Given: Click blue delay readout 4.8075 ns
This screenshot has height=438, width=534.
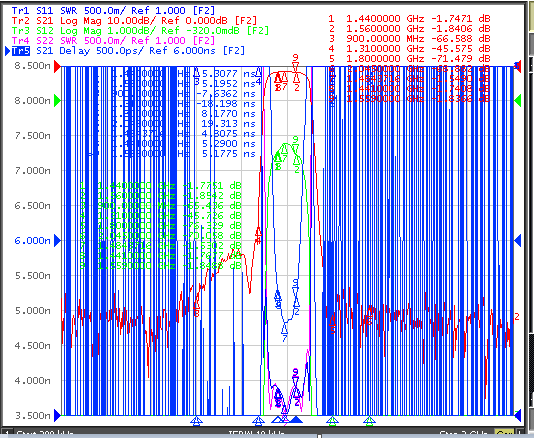Looking at the screenshot, I should click(228, 134).
